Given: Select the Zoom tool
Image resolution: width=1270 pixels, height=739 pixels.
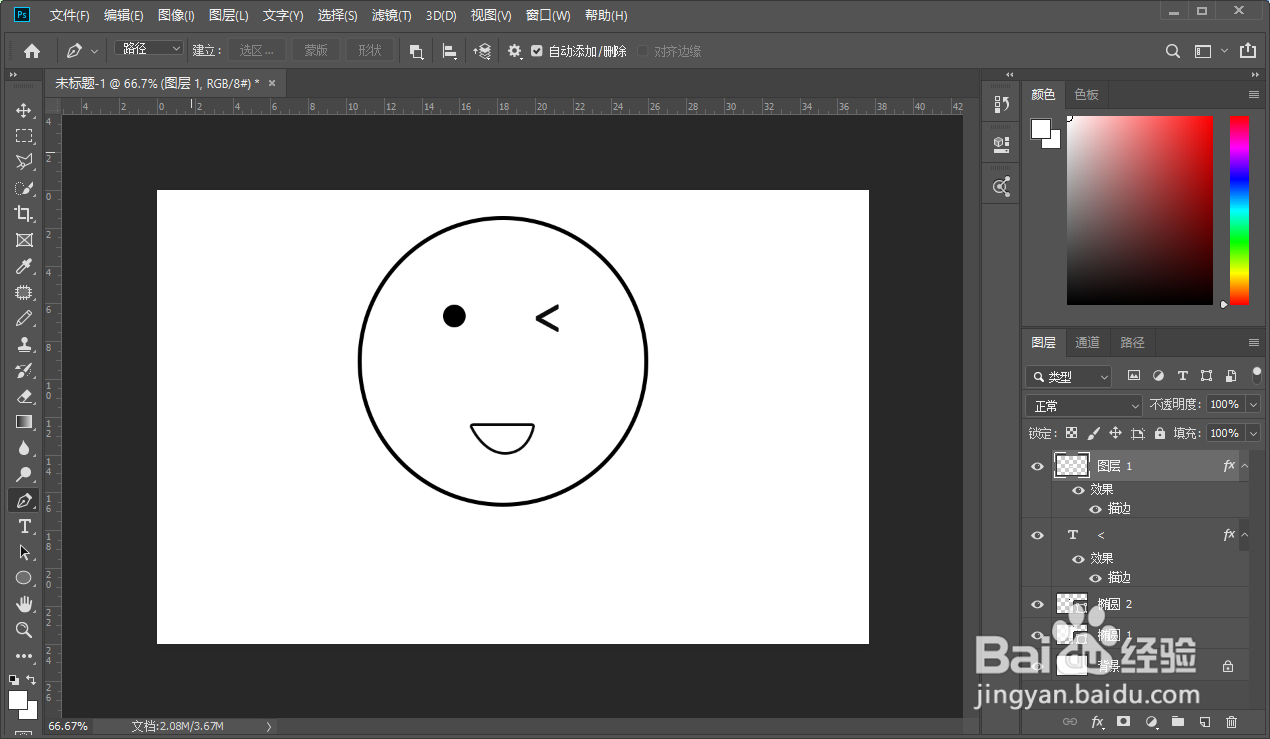Looking at the screenshot, I should point(24,630).
